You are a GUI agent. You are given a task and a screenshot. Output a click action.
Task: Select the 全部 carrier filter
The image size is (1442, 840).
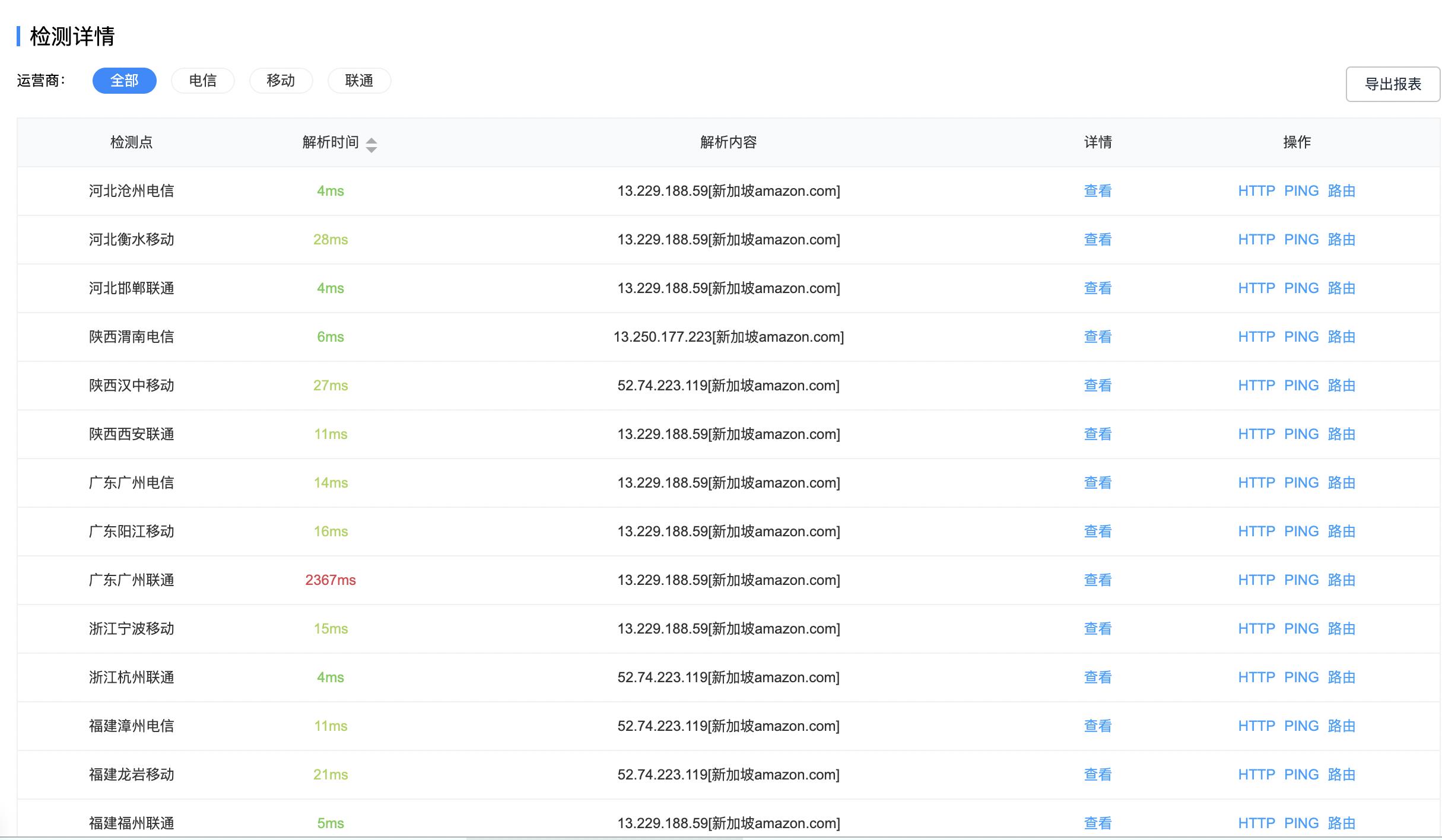pos(125,81)
